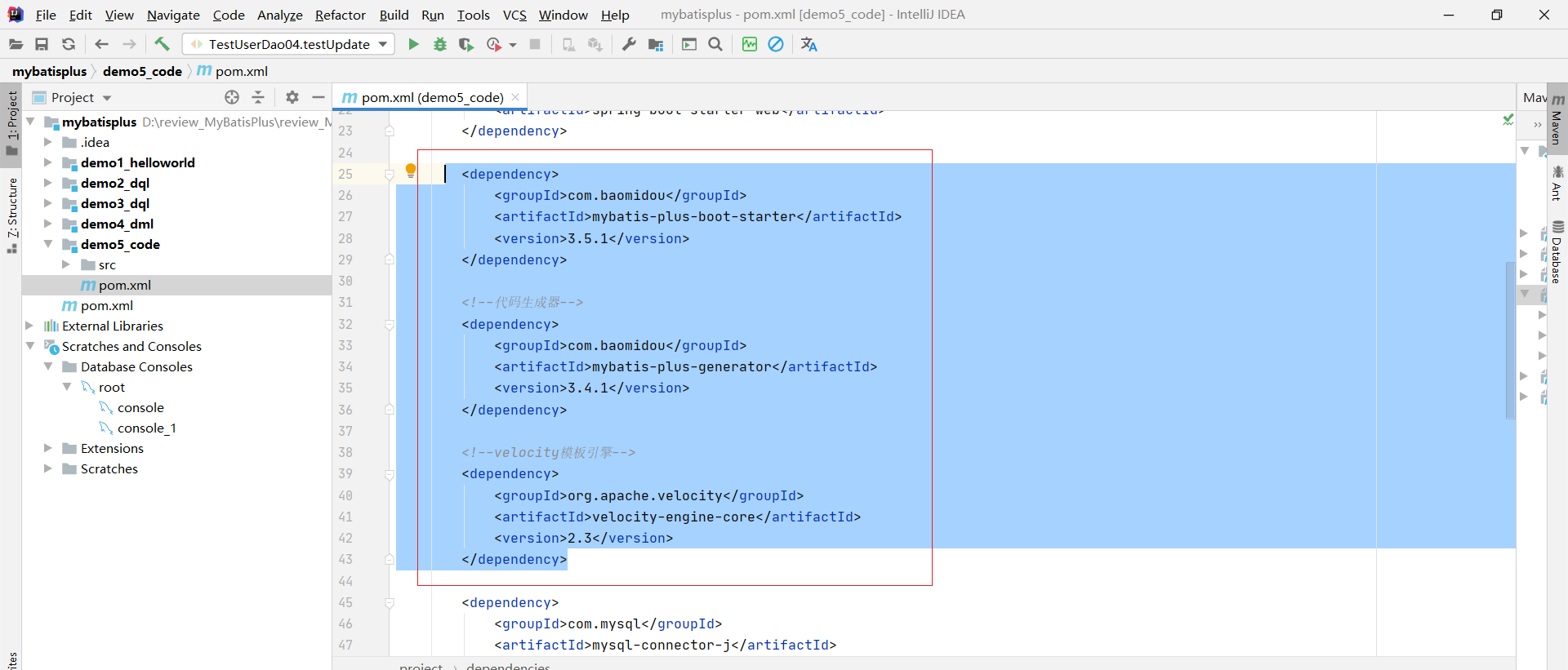This screenshot has height=670, width=1568.
Task: Open the Navigate menu
Action: point(173,15)
